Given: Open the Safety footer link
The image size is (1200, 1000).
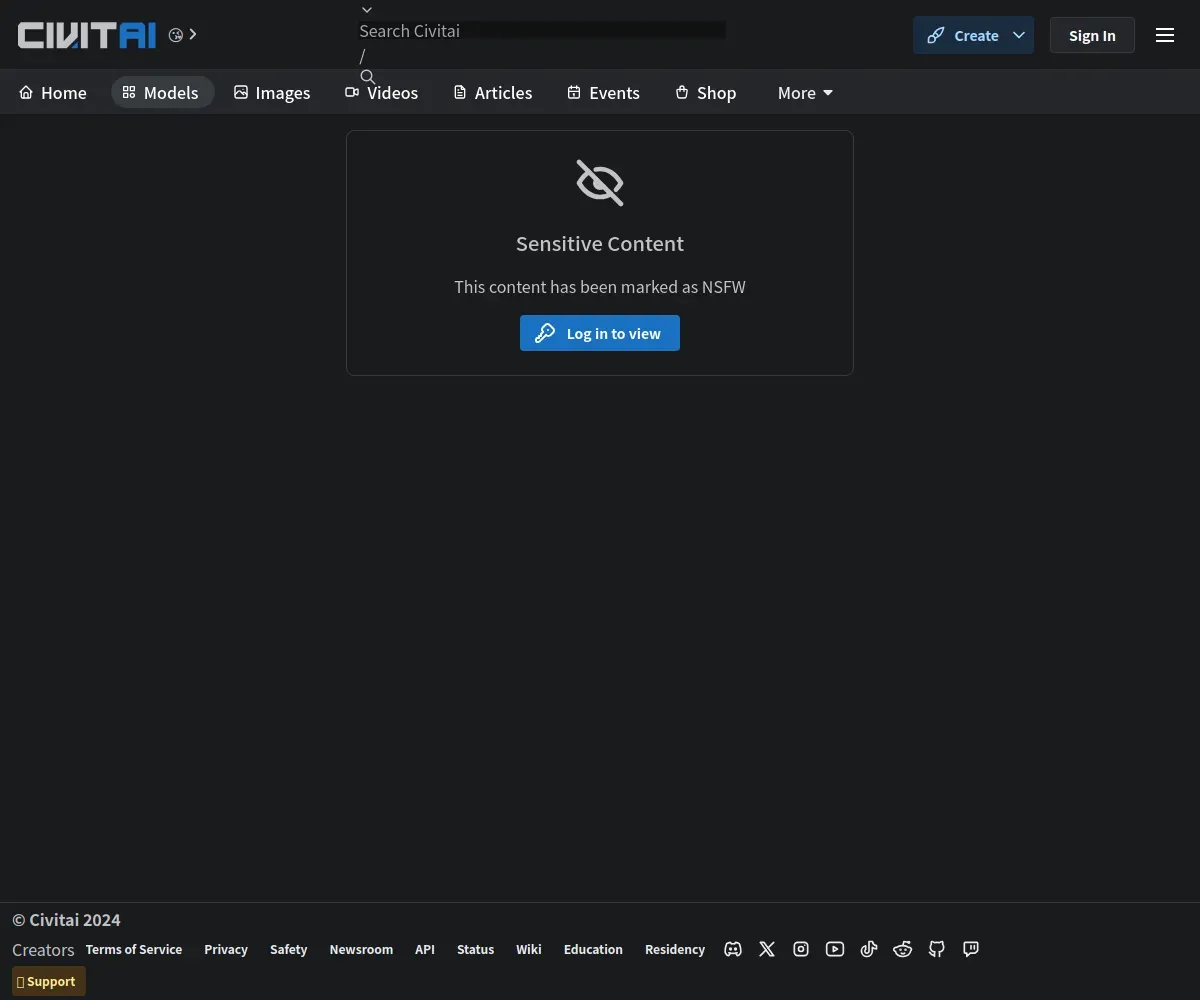Looking at the screenshot, I should [288, 949].
